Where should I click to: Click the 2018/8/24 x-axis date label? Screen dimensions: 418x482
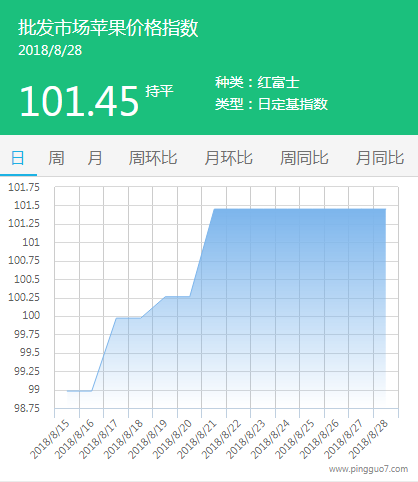(x=271, y=439)
